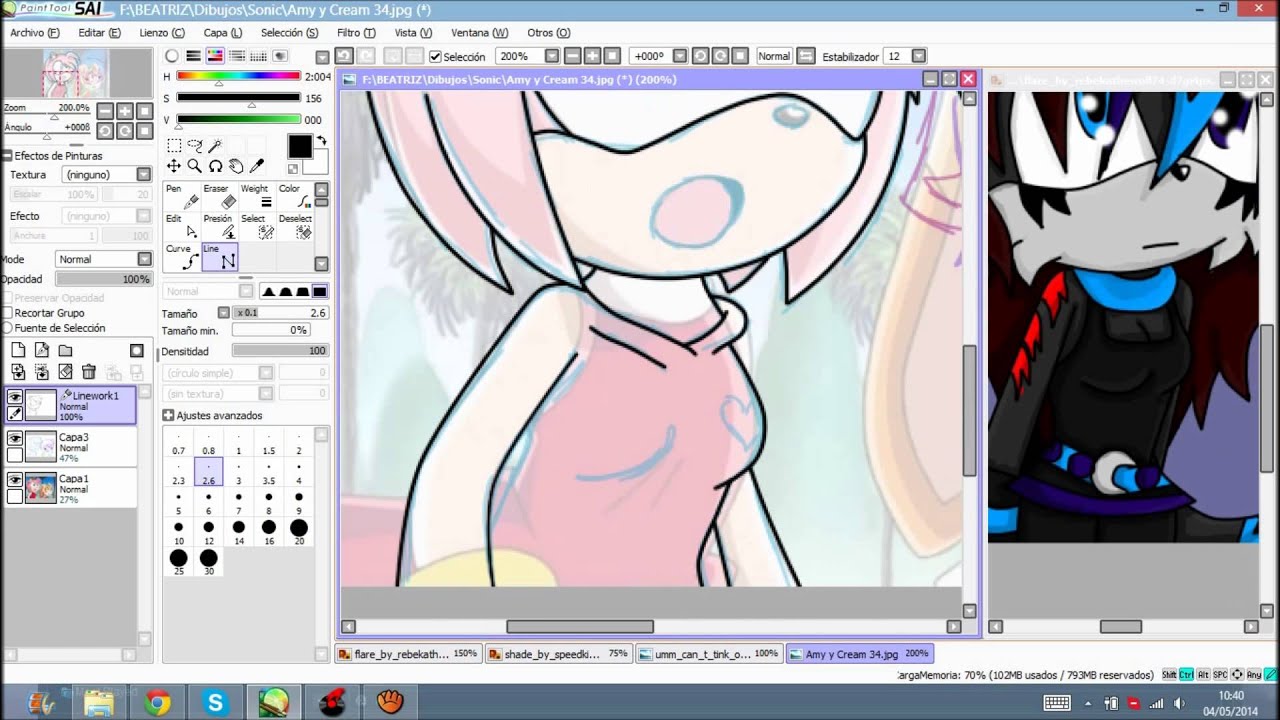Activate the rectangular selection tool
Viewport: 1280px width, 720px height.
tap(174, 146)
